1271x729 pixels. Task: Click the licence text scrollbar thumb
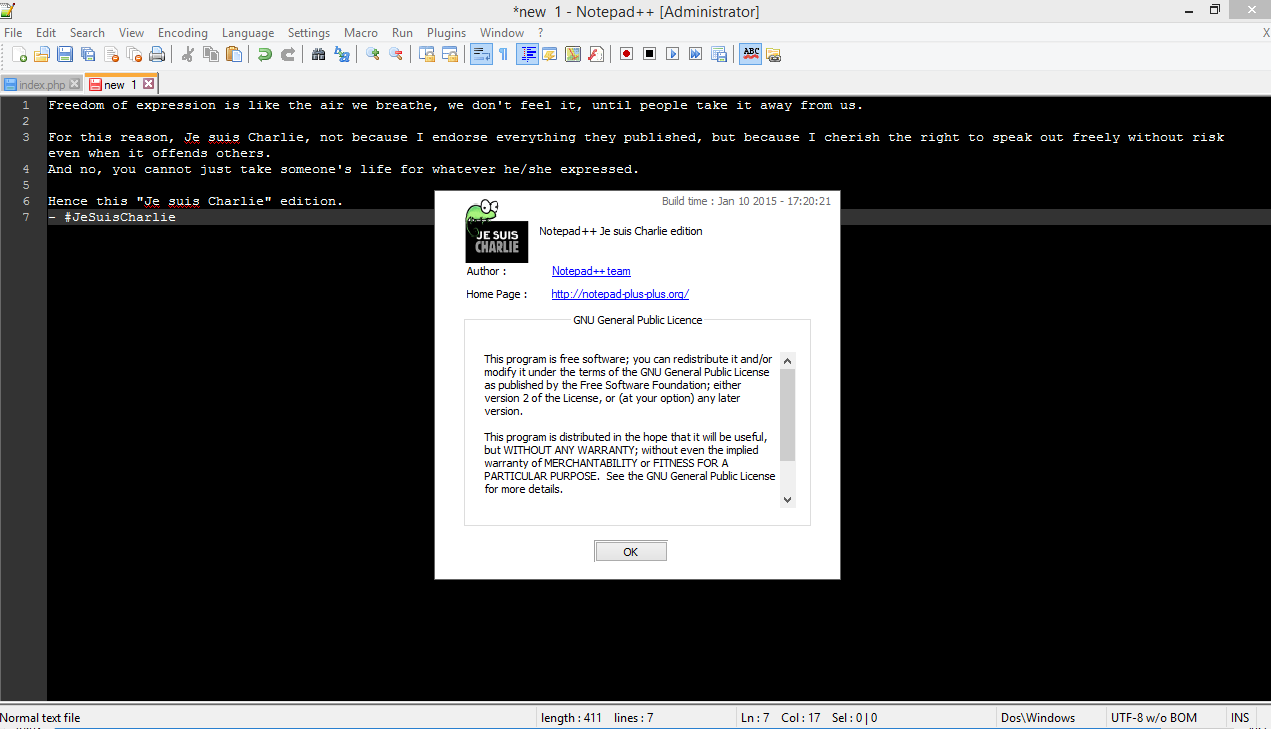point(787,415)
